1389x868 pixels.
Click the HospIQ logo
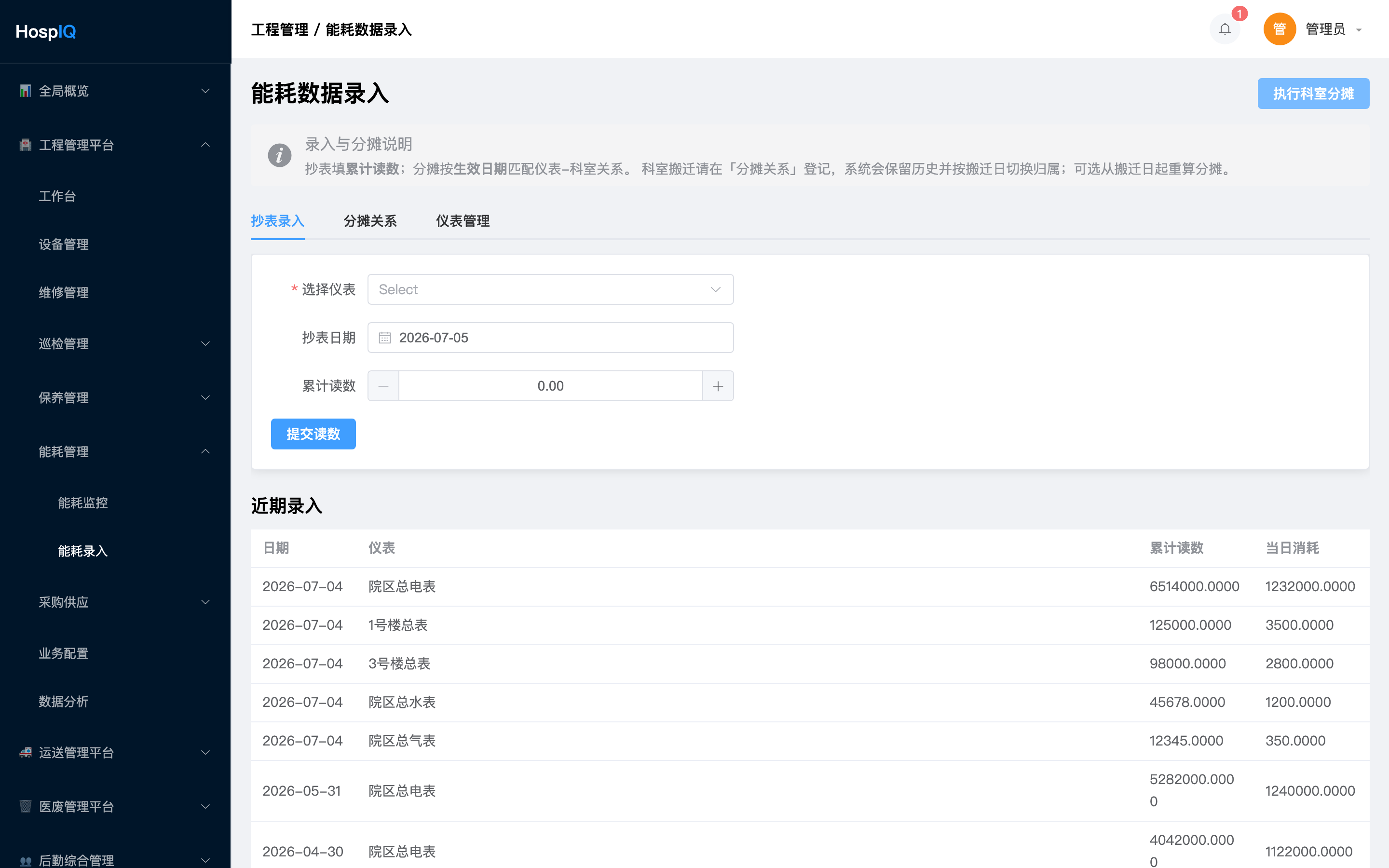(46, 31)
